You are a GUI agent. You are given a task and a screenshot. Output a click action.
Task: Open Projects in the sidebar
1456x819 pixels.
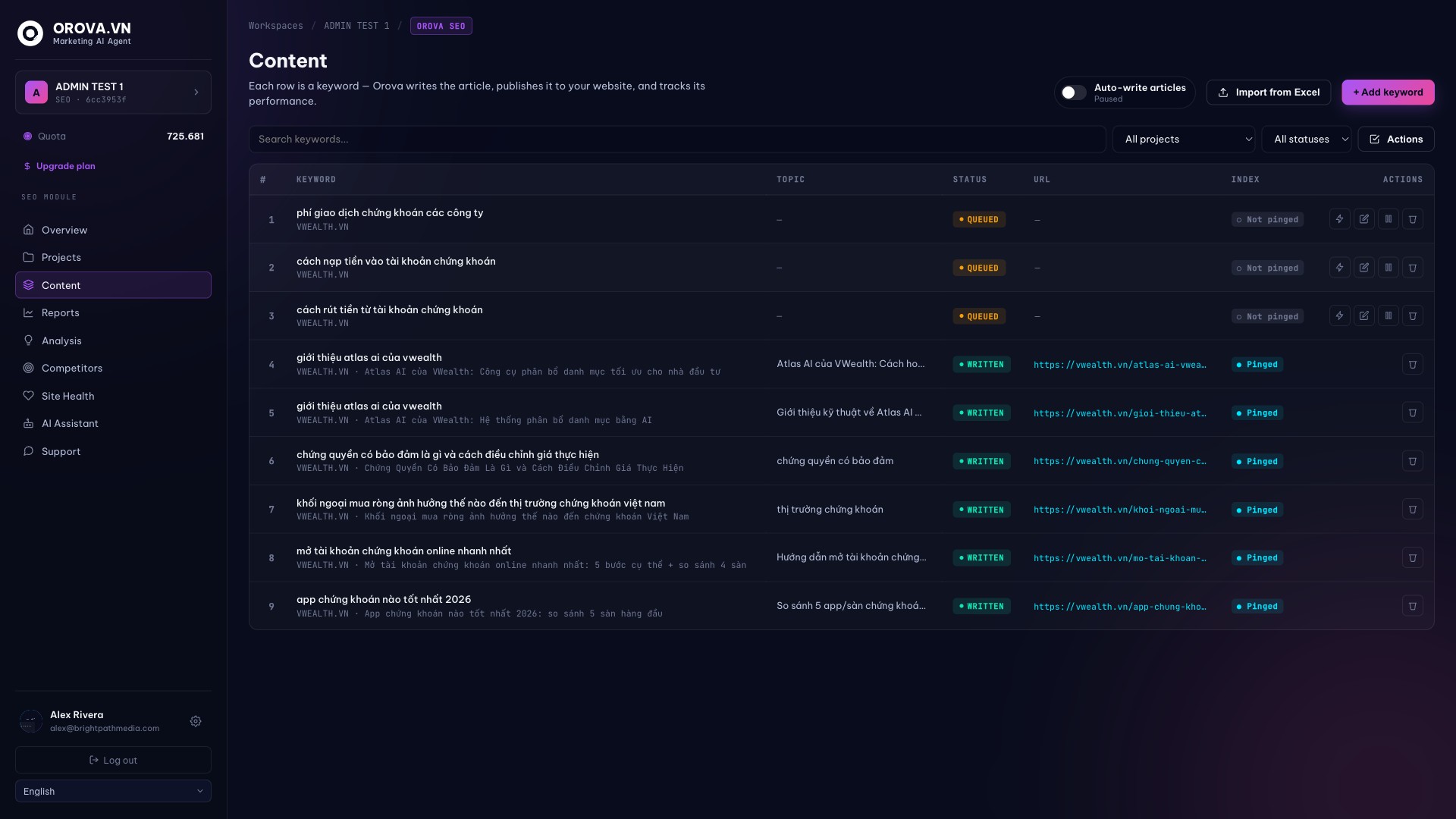pos(113,258)
